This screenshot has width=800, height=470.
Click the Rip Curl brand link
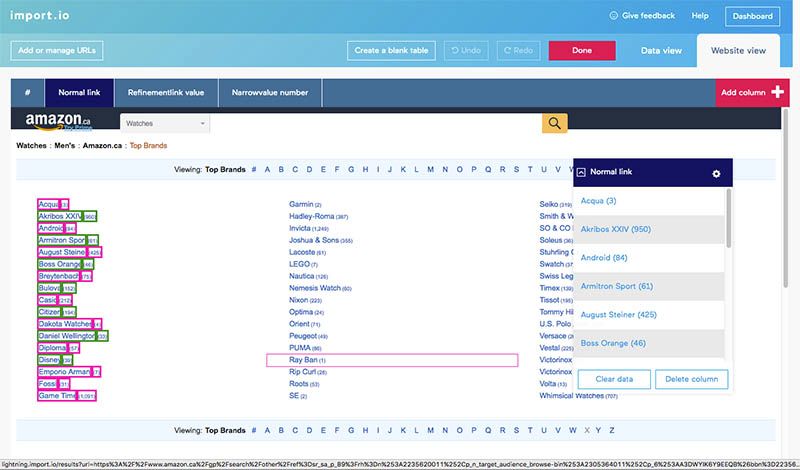pyautogui.click(x=303, y=372)
